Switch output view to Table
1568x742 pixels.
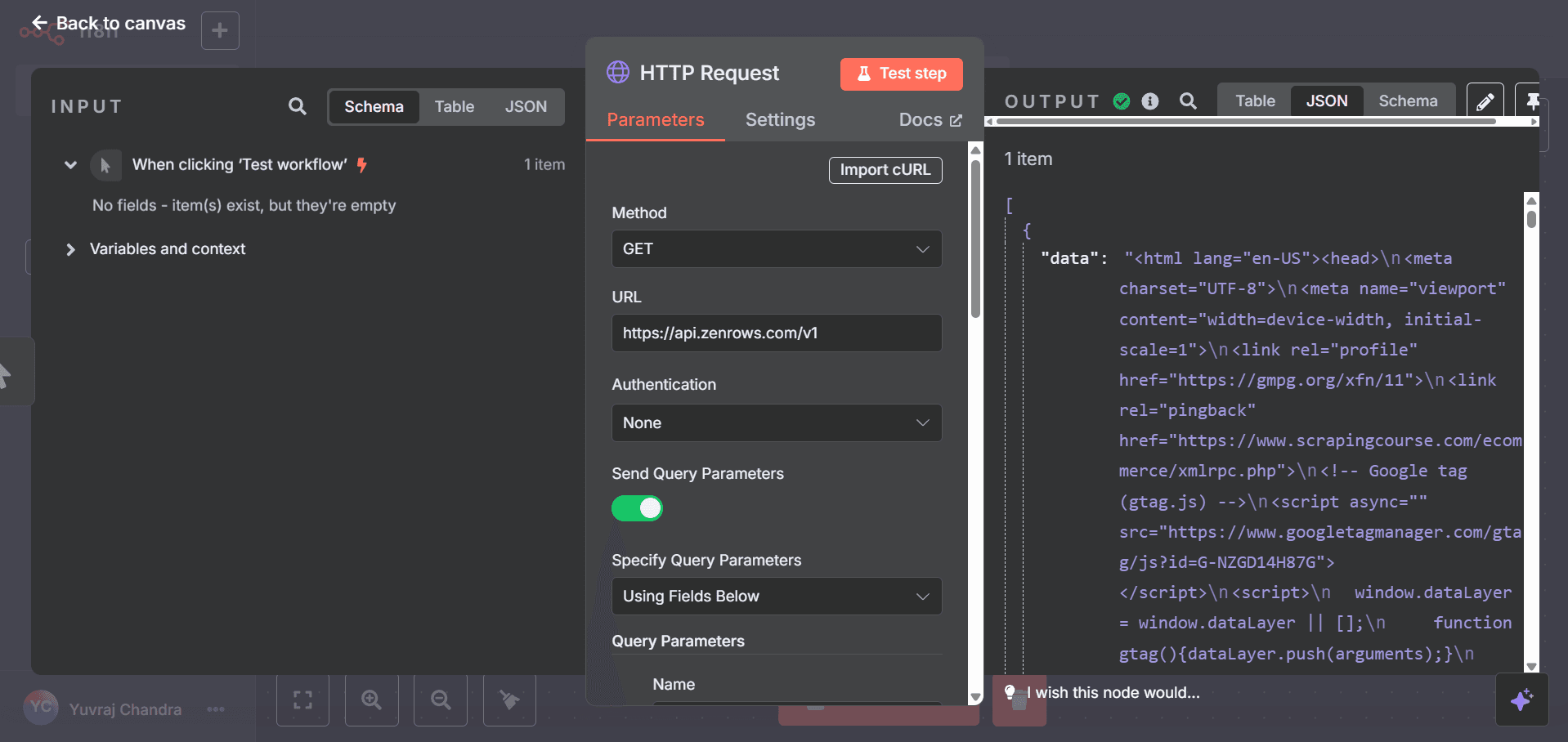coord(1255,101)
